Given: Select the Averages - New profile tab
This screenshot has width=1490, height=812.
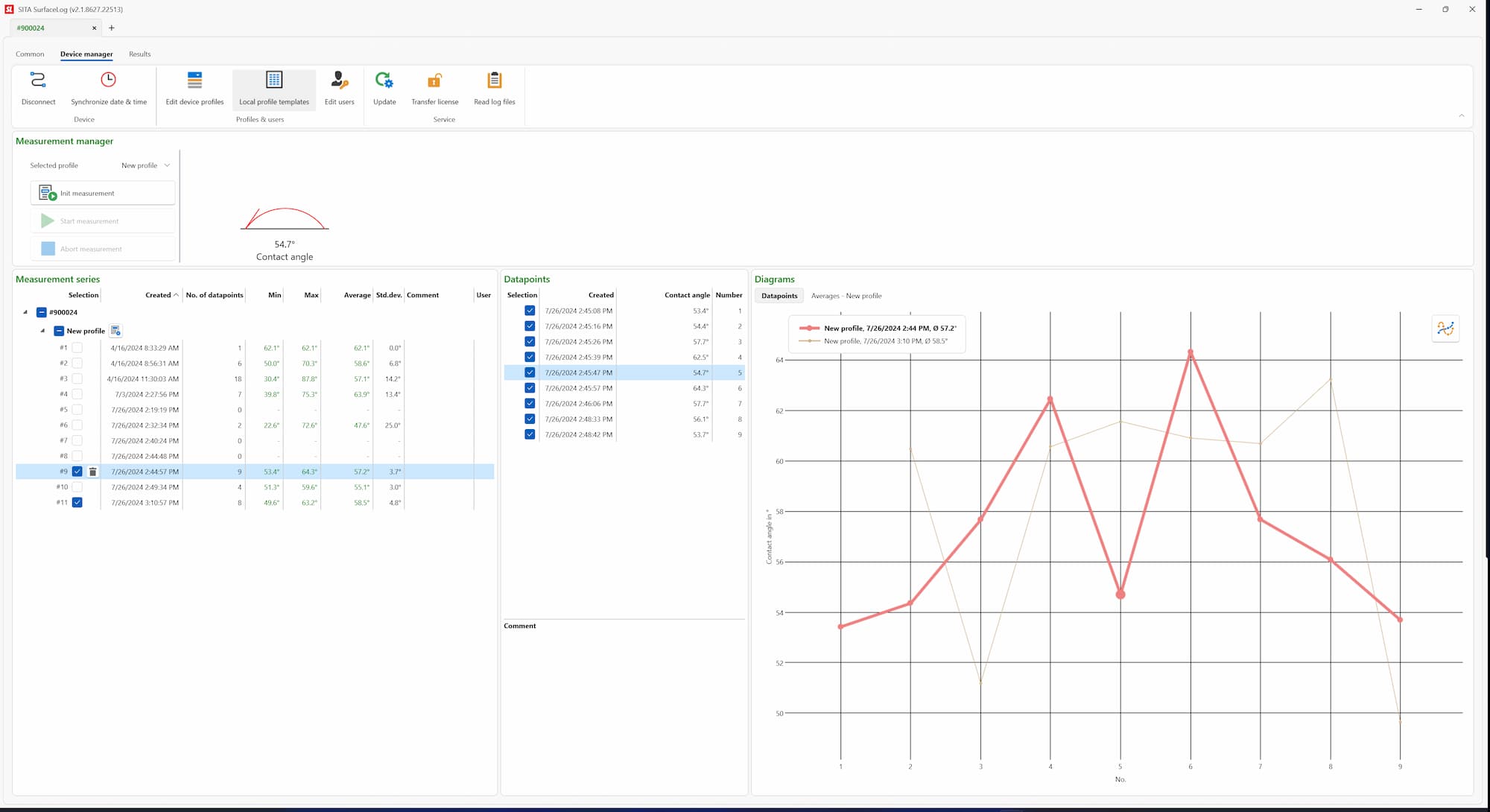Looking at the screenshot, I should pyautogui.click(x=846, y=296).
